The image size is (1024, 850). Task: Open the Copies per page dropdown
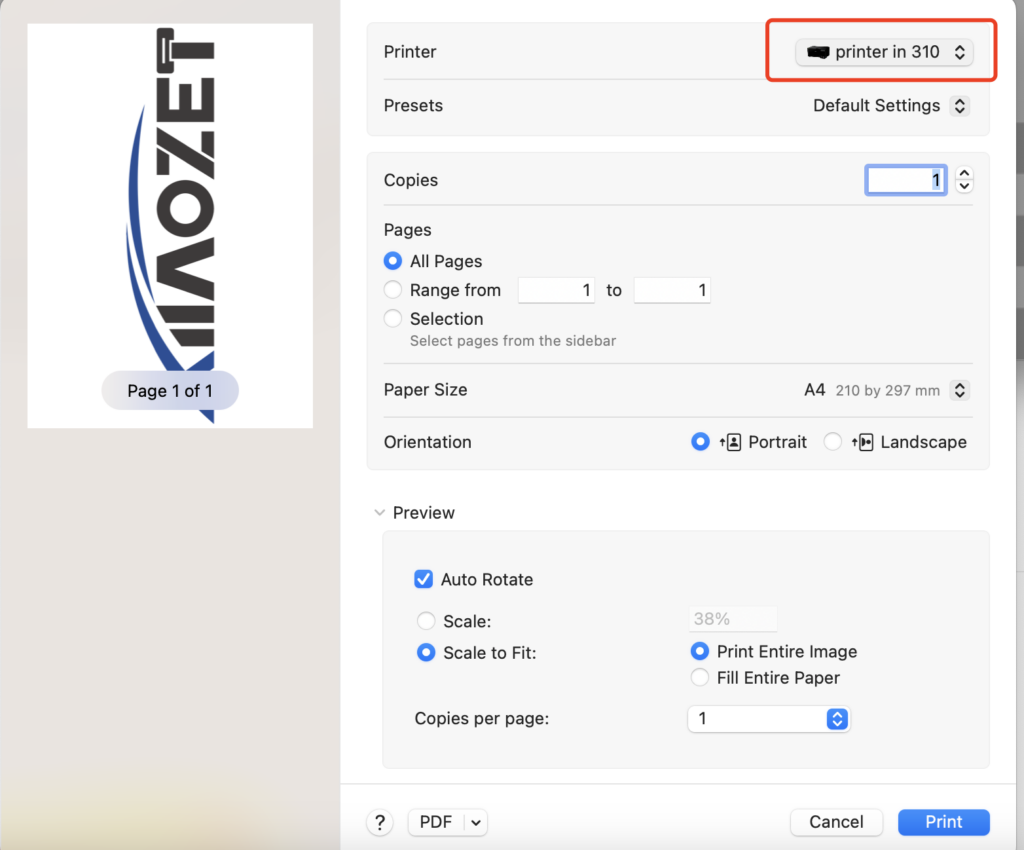pyautogui.click(x=768, y=719)
